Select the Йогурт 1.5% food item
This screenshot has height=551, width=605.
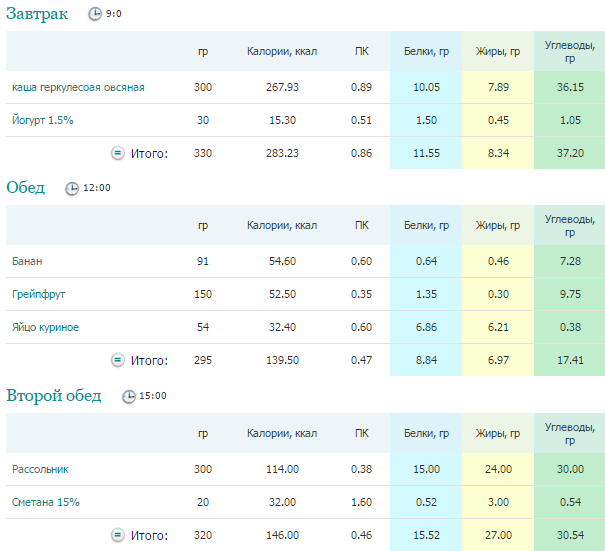(x=42, y=120)
